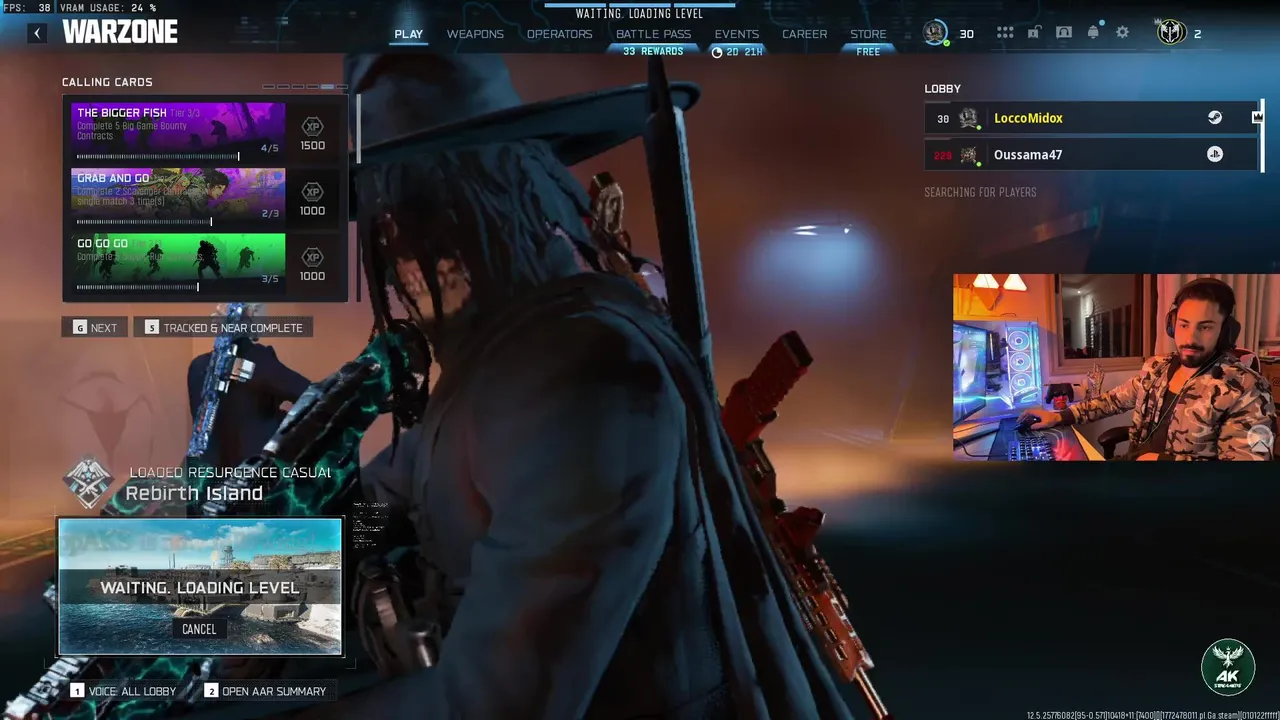Image resolution: width=1280 pixels, height=720 pixels.
Task: Click the calling cards panel scrollbar
Action: 357,128
